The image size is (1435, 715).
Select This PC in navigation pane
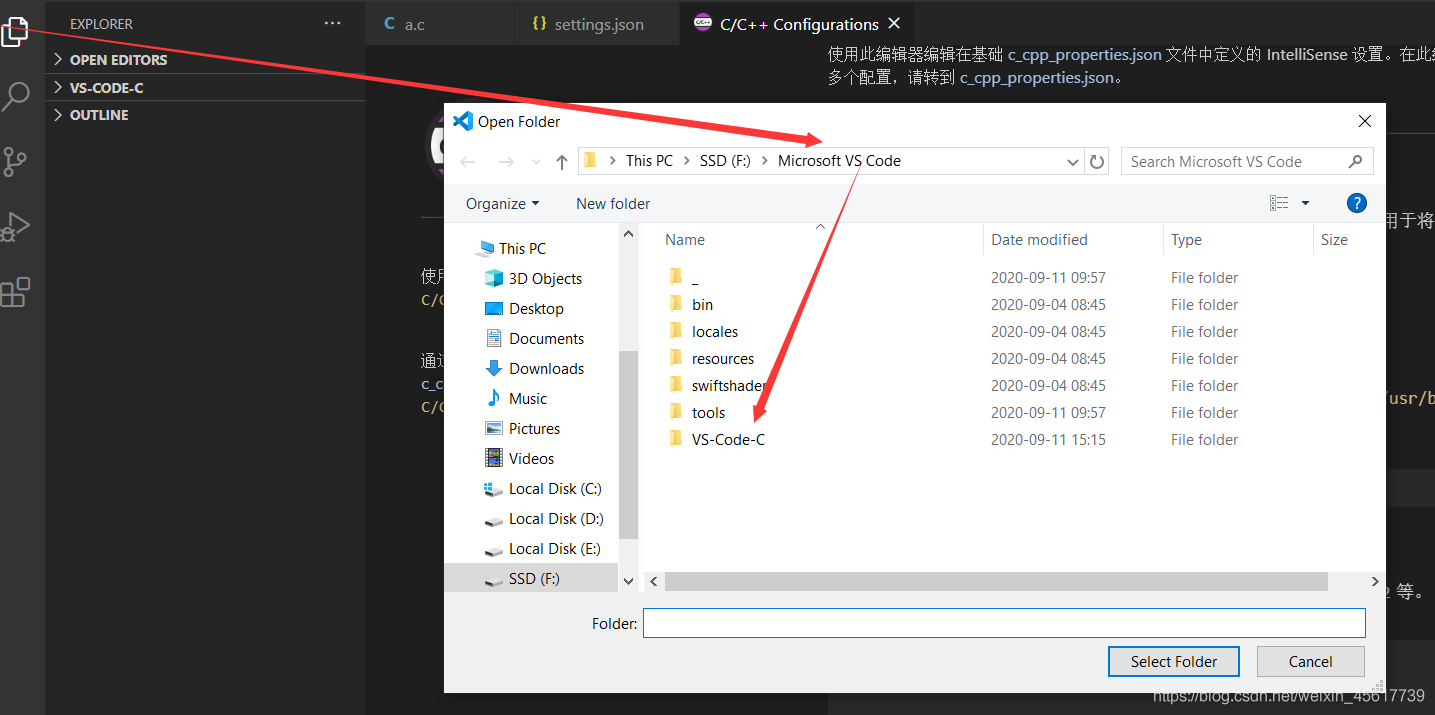click(522, 248)
